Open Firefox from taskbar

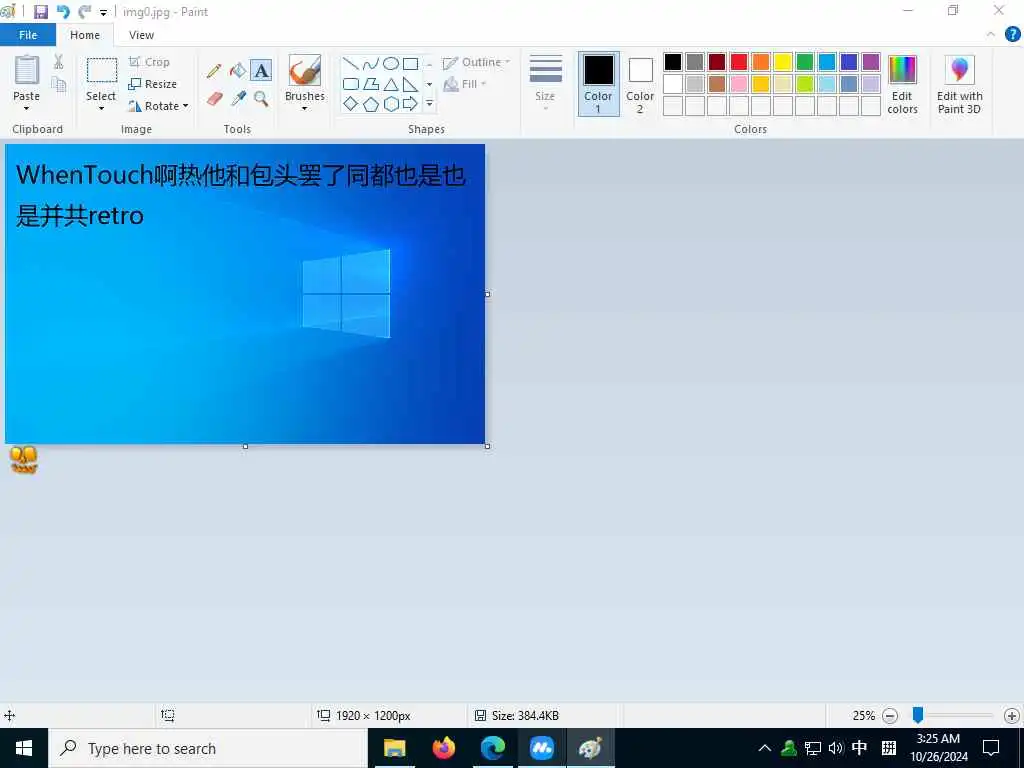[x=443, y=748]
